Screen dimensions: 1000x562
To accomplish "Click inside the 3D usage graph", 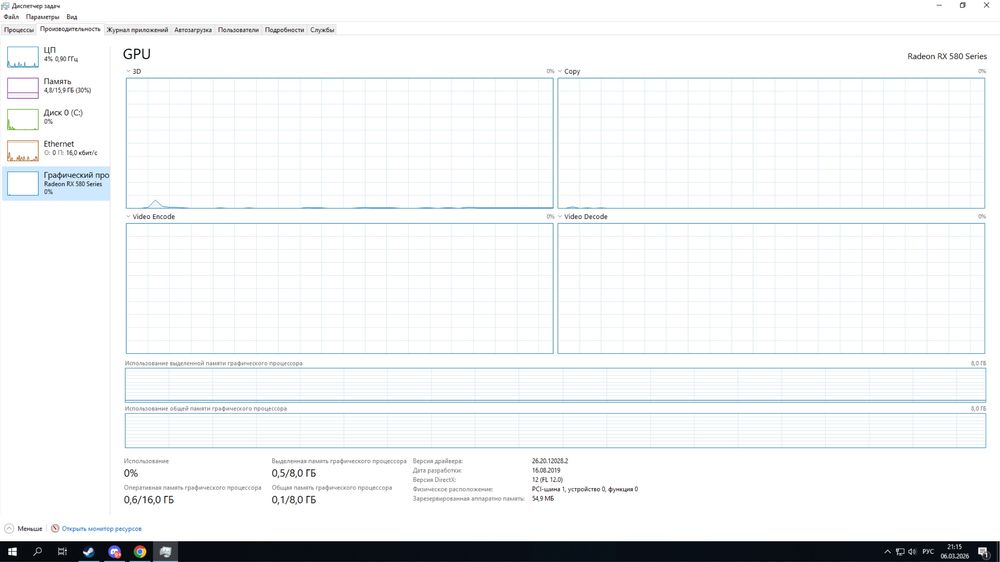I will click(x=339, y=143).
